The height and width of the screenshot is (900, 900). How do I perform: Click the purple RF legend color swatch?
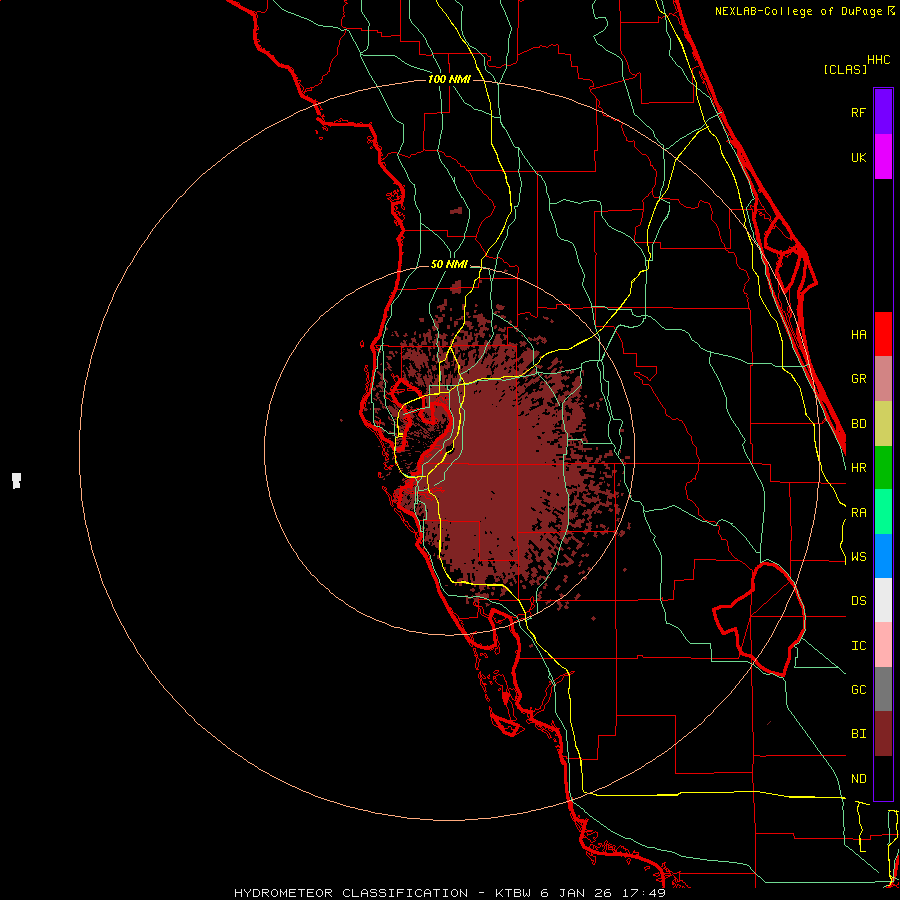883,112
